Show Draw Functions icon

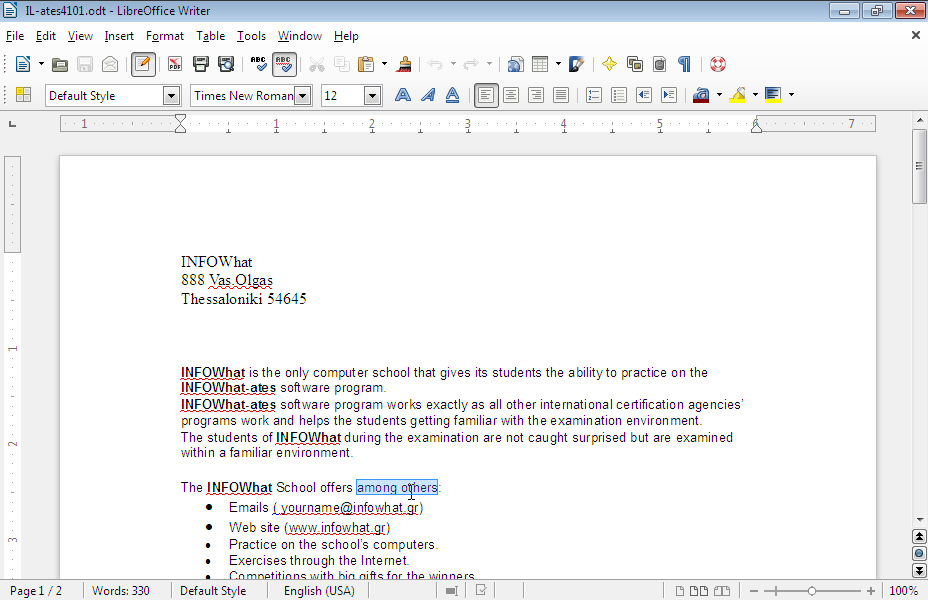576,64
